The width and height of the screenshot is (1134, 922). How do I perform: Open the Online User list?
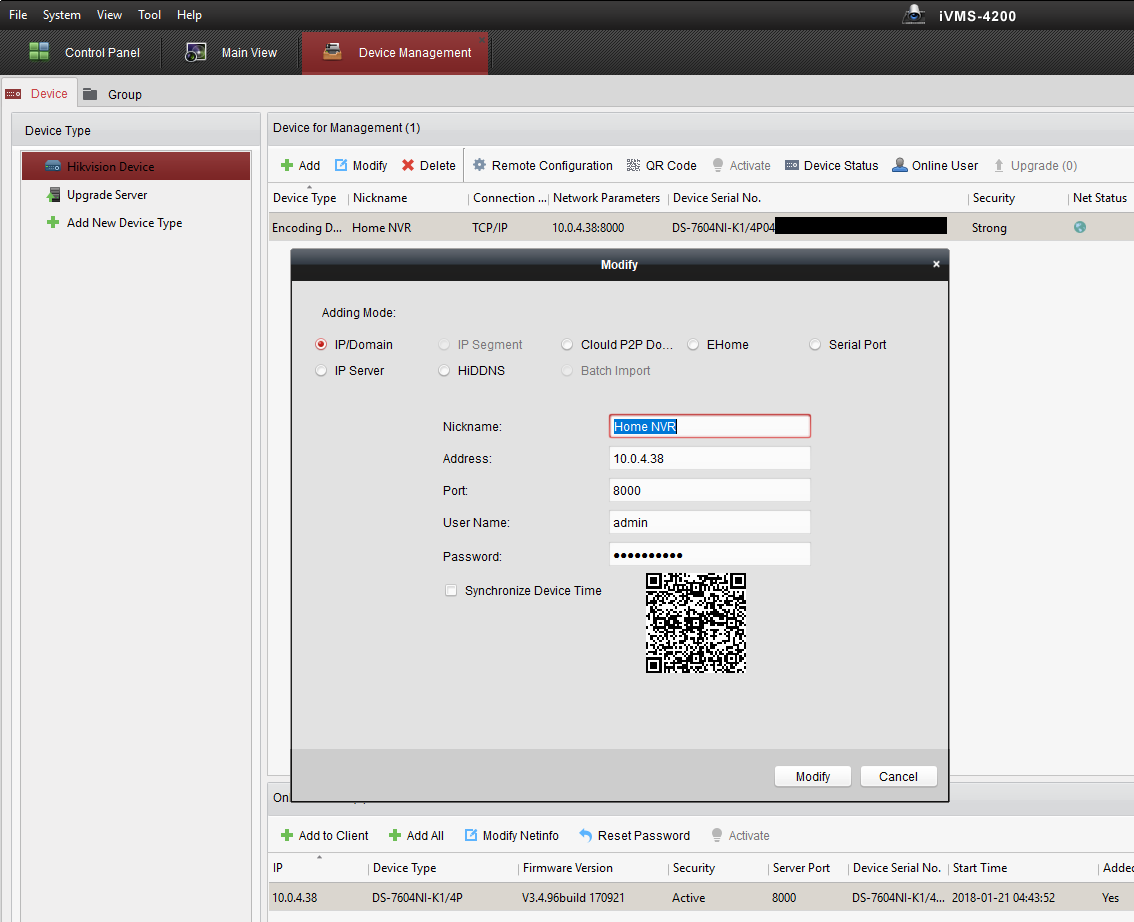pos(934,166)
